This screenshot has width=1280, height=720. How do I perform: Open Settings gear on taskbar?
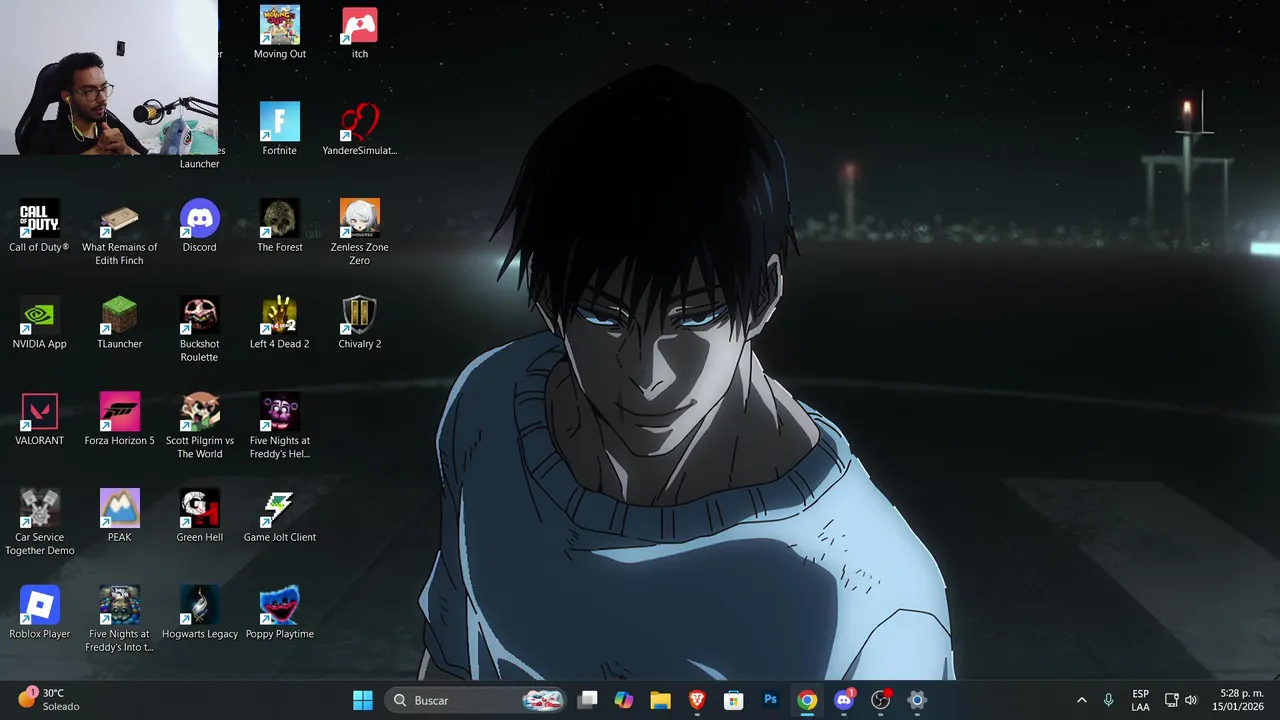917,700
